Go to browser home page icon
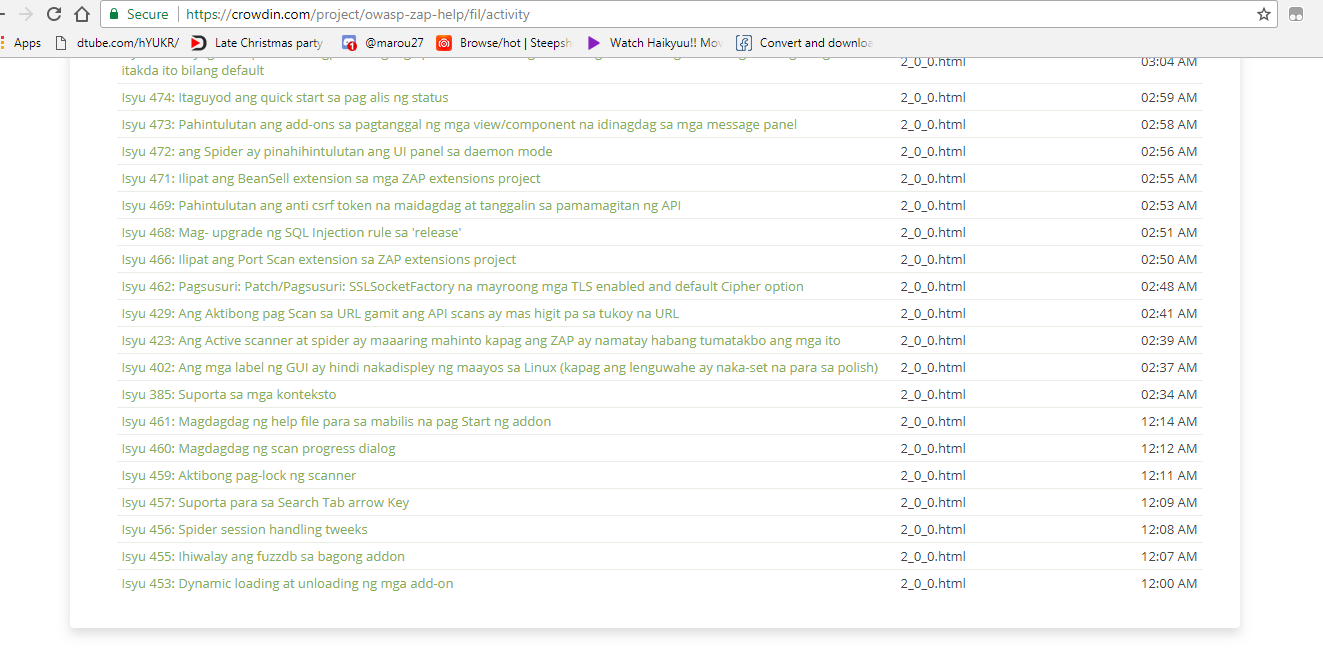This screenshot has width=1323, height=666. click(82, 14)
